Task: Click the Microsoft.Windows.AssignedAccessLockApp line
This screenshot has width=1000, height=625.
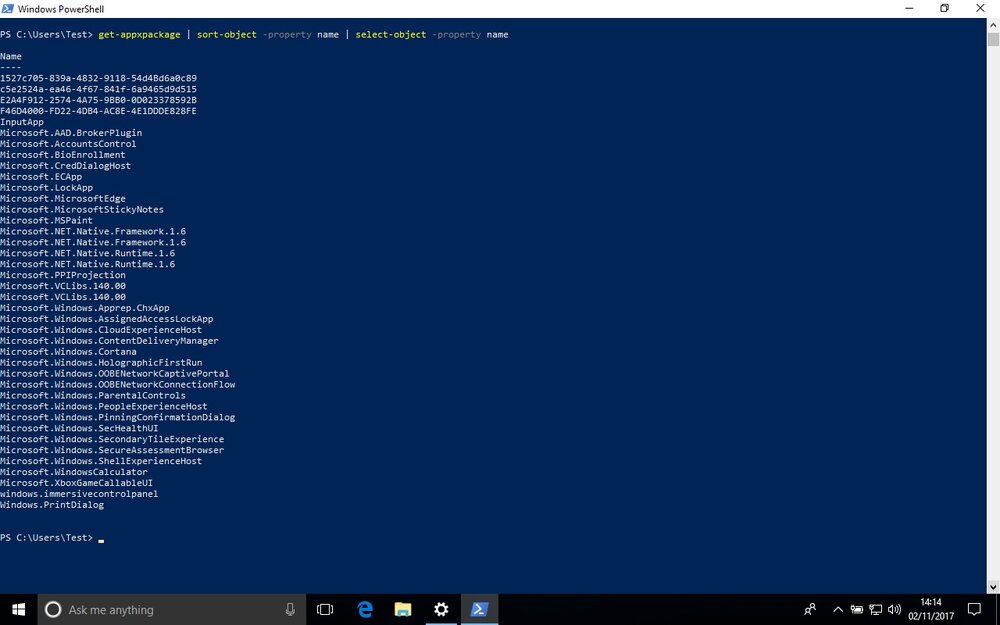Action: [x=107, y=319]
